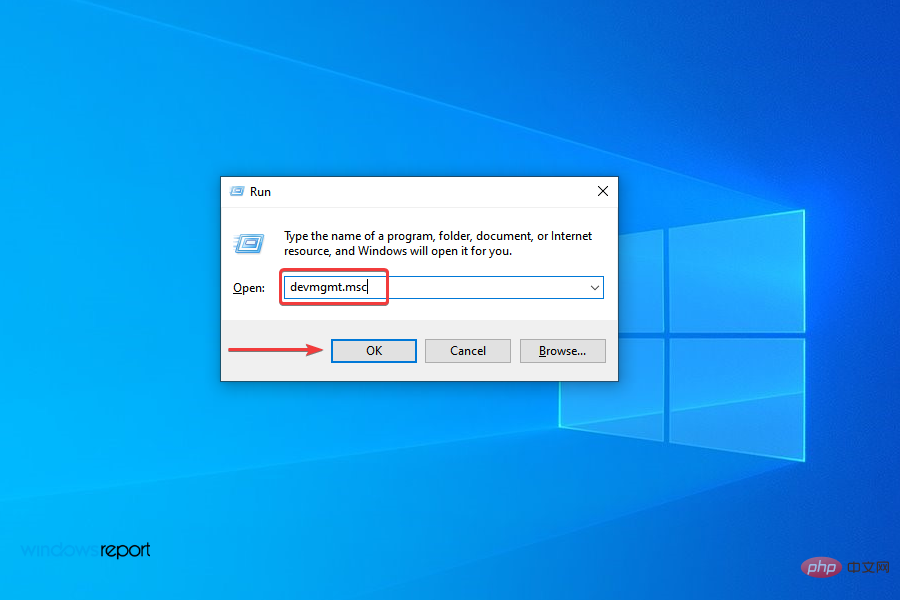Click the Run icon in the title bar
The height and width of the screenshot is (600, 900).
237,191
